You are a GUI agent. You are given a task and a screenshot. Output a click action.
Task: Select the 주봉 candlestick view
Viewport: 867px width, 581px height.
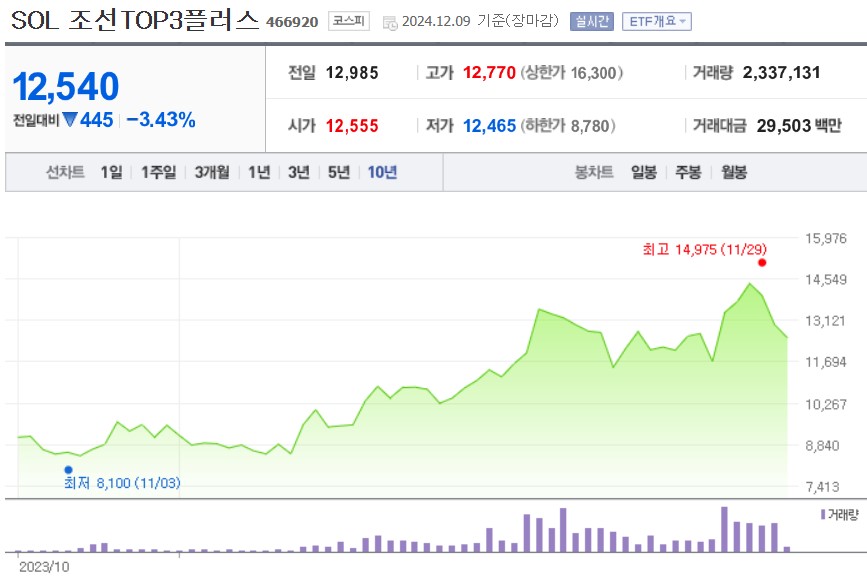click(x=685, y=172)
